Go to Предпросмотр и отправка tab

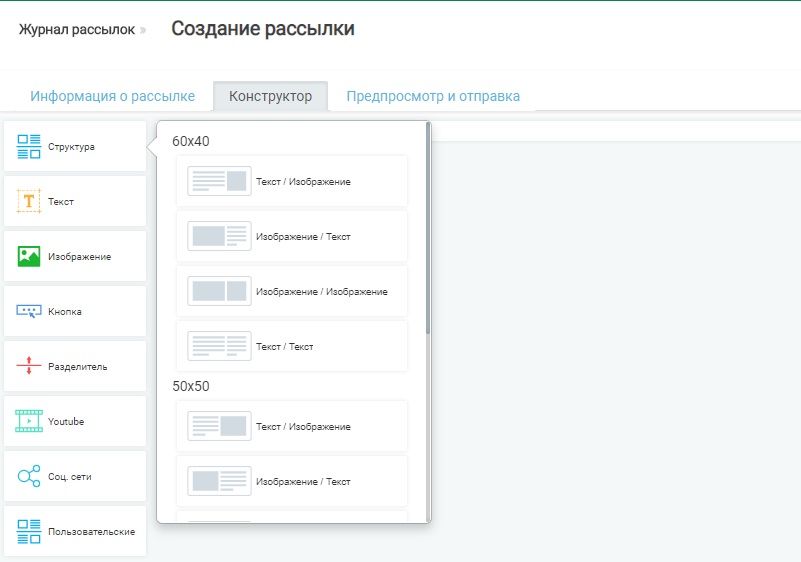[x=433, y=97]
